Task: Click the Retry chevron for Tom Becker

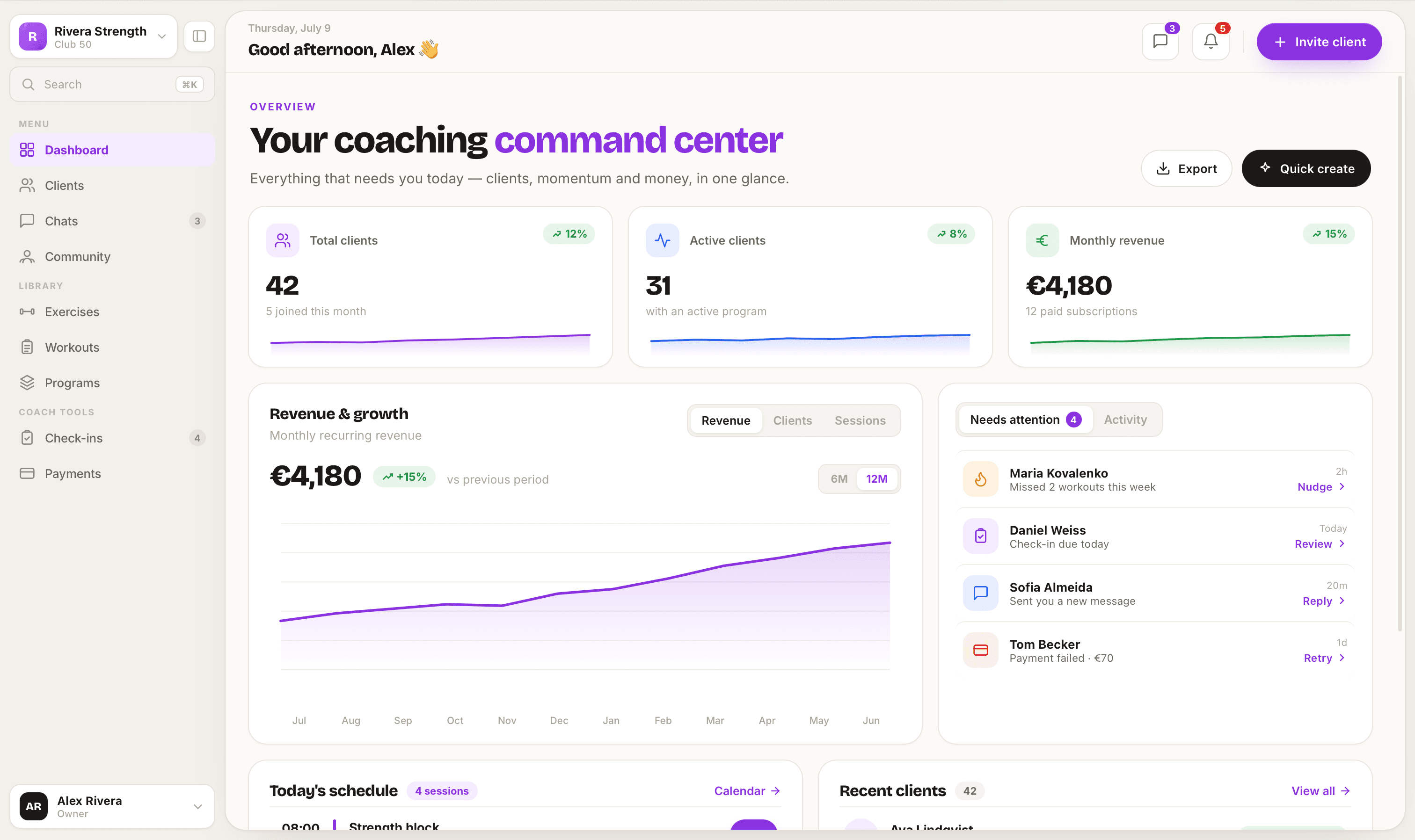Action: pyautogui.click(x=1342, y=659)
